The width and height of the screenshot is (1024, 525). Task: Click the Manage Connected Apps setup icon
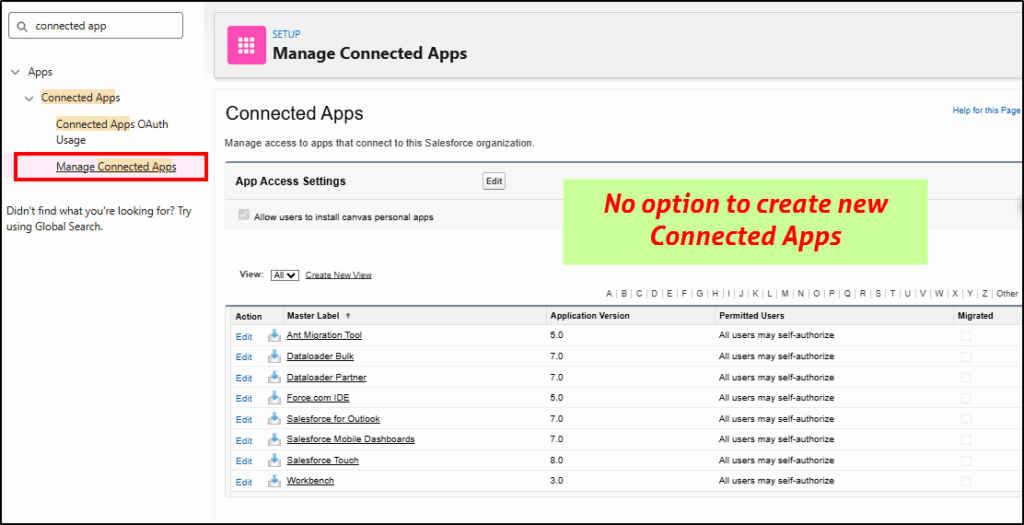(x=246, y=45)
